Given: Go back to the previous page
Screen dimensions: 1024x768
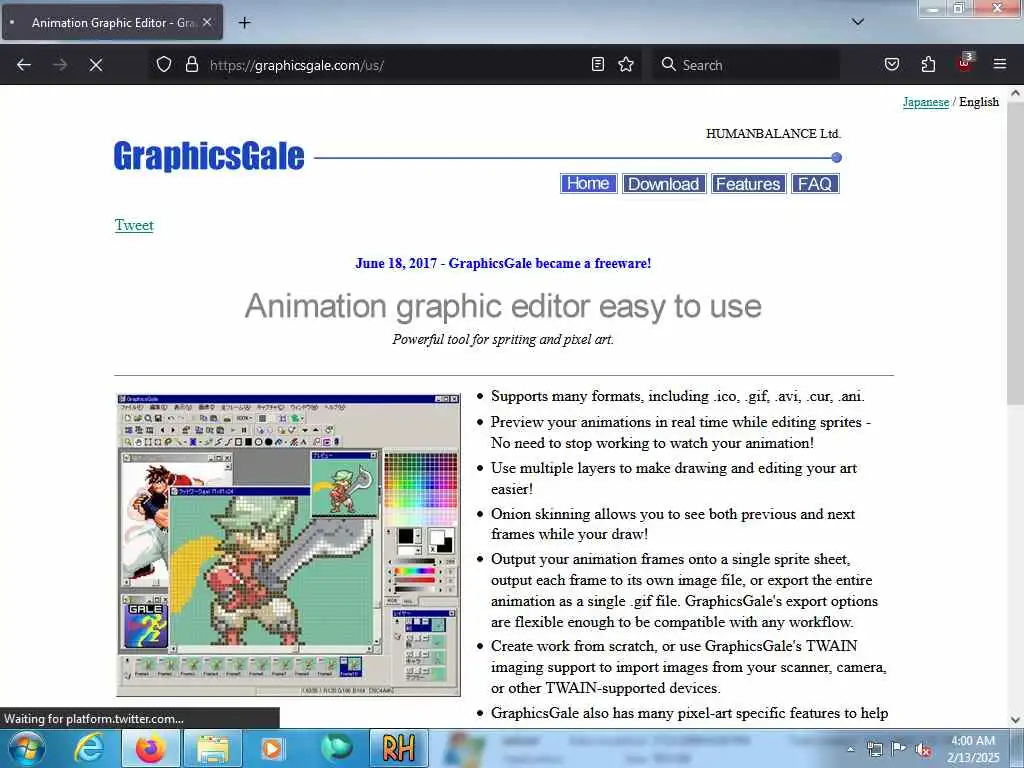Looking at the screenshot, I should click(x=24, y=65).
